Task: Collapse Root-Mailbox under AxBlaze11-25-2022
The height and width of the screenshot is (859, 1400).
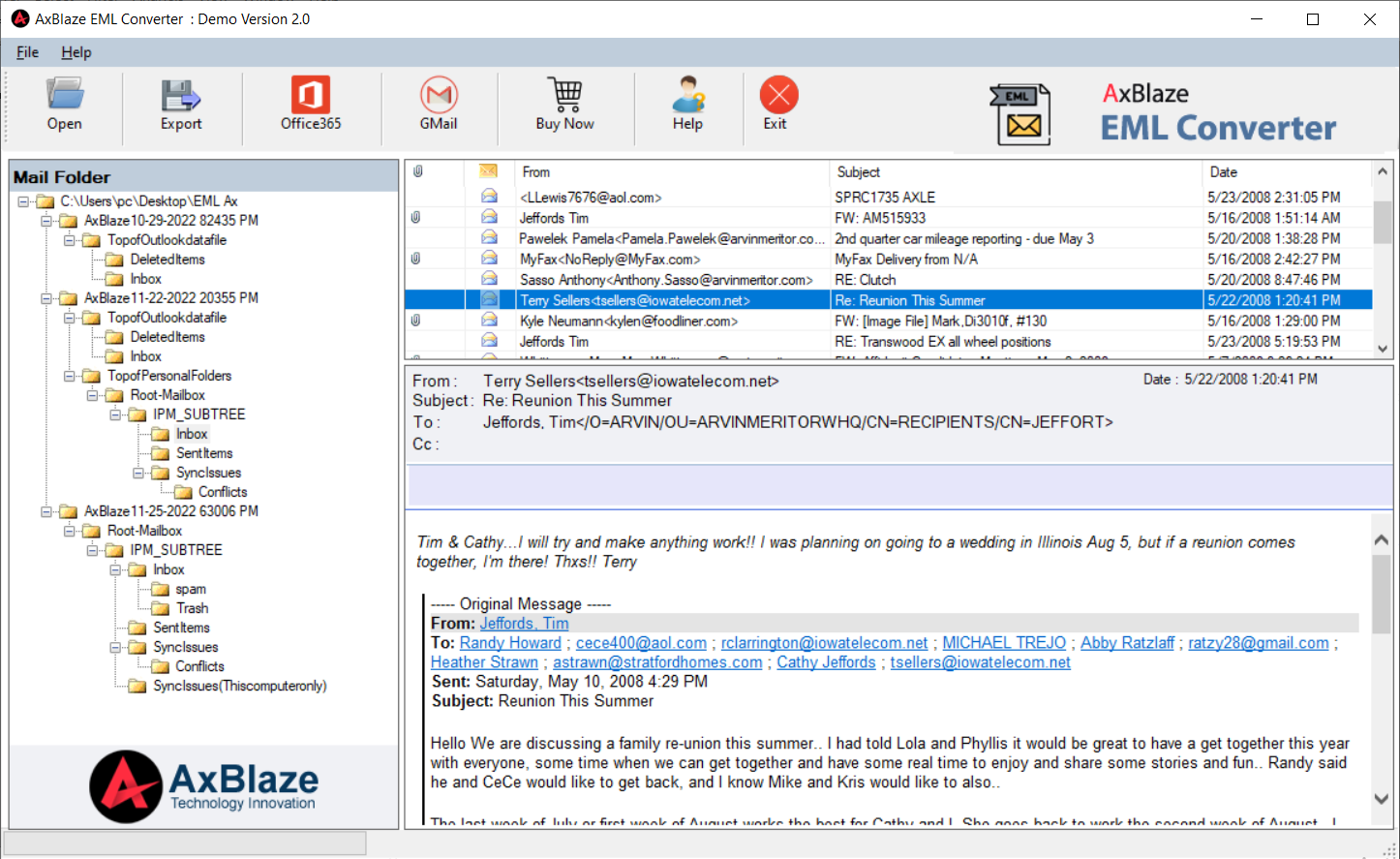Action: click(69, 531)
